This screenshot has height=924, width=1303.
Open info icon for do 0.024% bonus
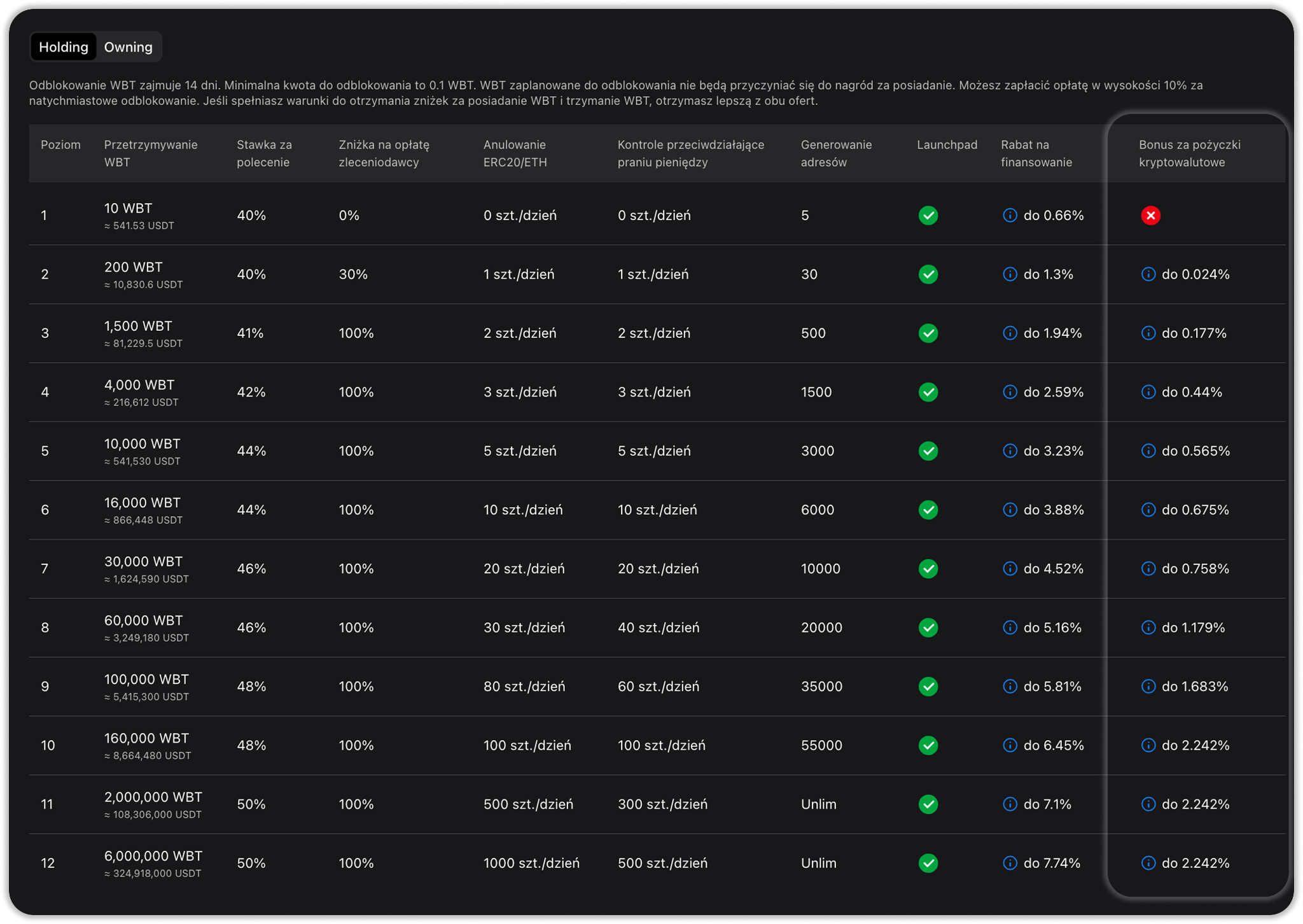click(x=1148, y=274)
